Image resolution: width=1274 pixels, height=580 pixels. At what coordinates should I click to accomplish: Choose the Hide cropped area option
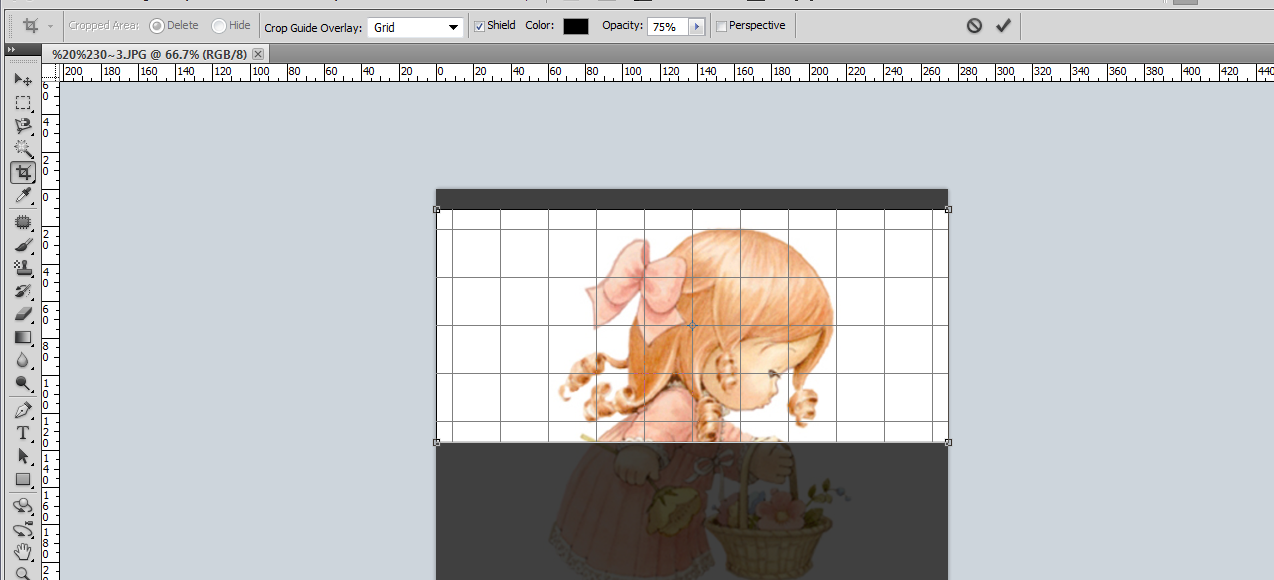click(x=231, y=26)
